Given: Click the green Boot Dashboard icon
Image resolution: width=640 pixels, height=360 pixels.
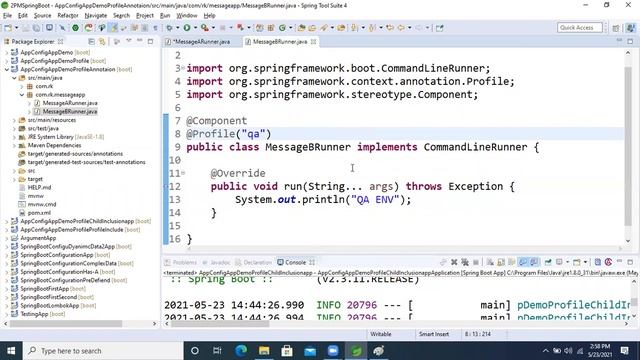Looking at the screenshot, I should (76, 28).
